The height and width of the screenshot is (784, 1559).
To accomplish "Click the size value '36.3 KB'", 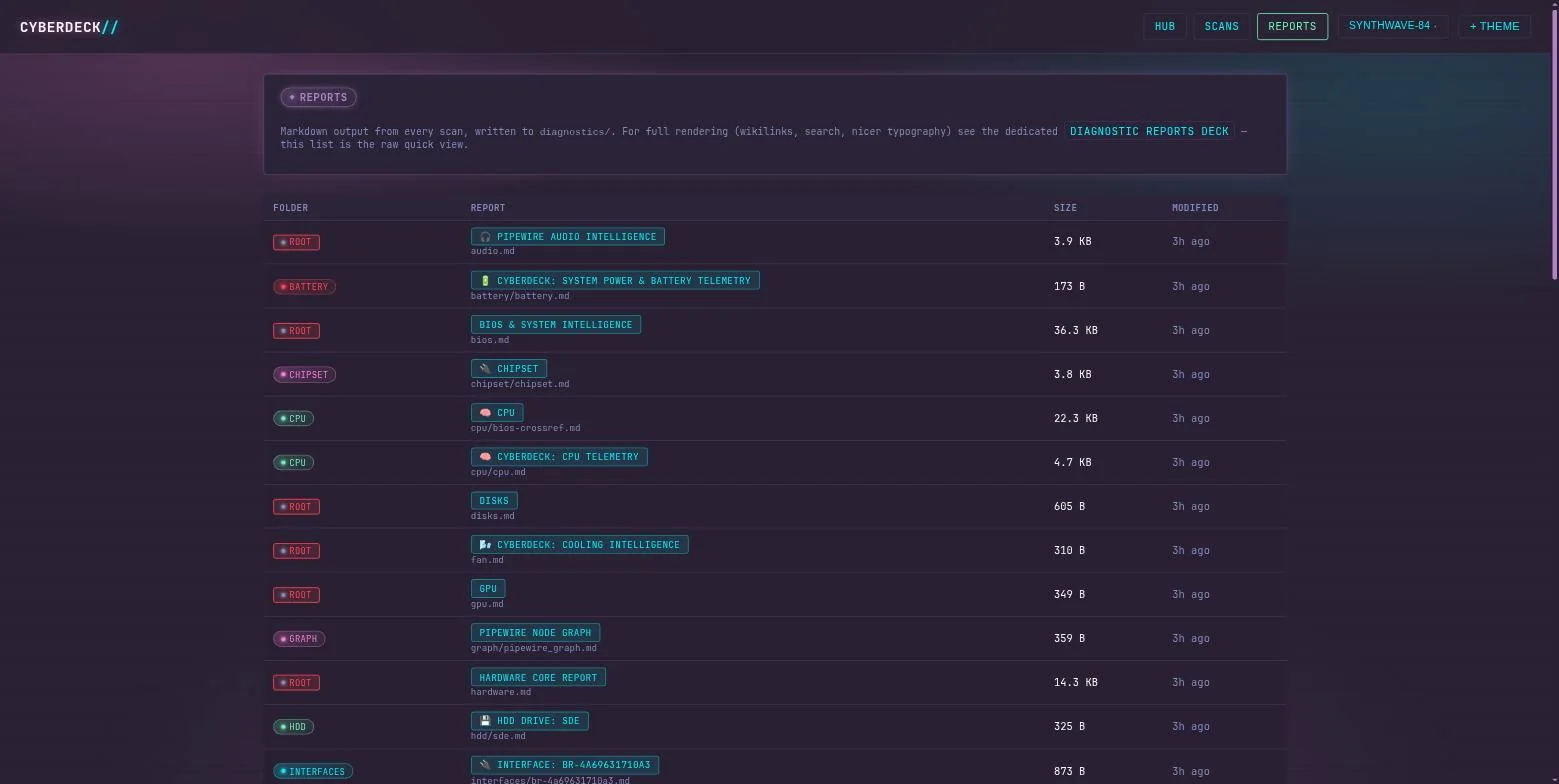I will pos(1075,330).
